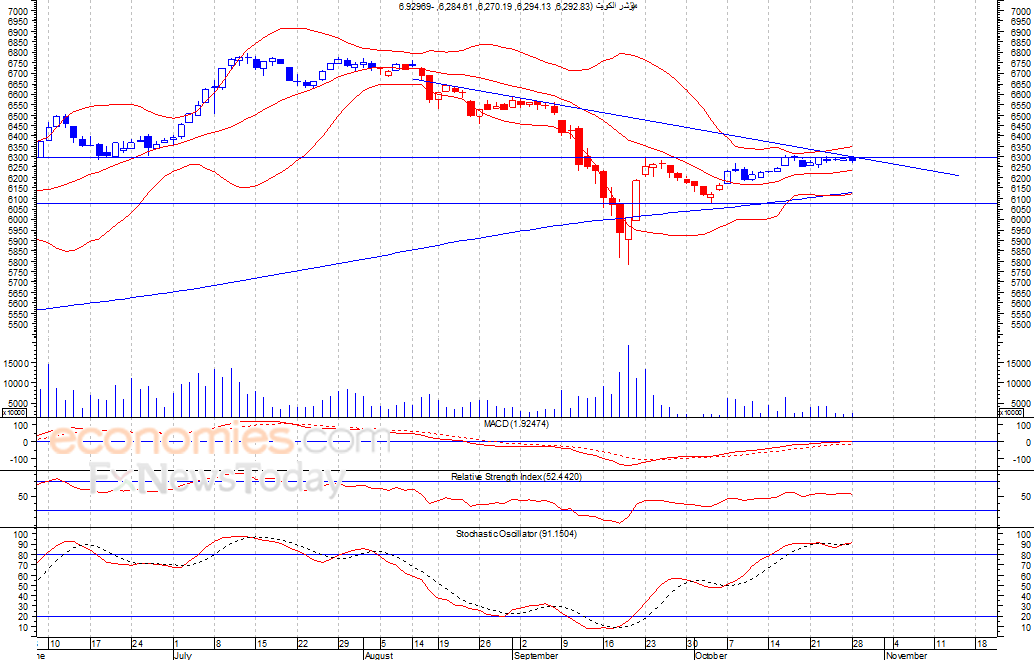Click the August month label on time axis
The width and height of the screenshot is (1034, 660).
click(x=379, y=655)
